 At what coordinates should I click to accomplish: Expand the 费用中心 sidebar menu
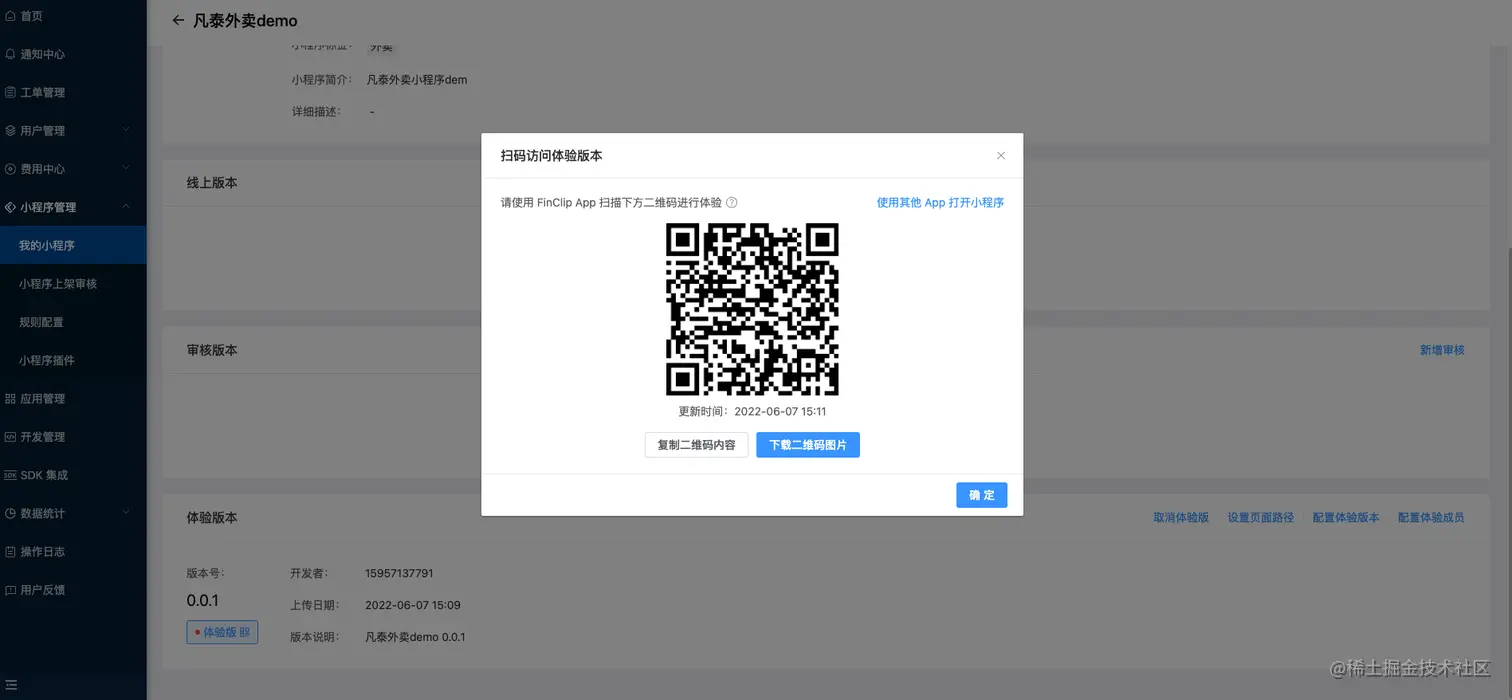(73, 169)
